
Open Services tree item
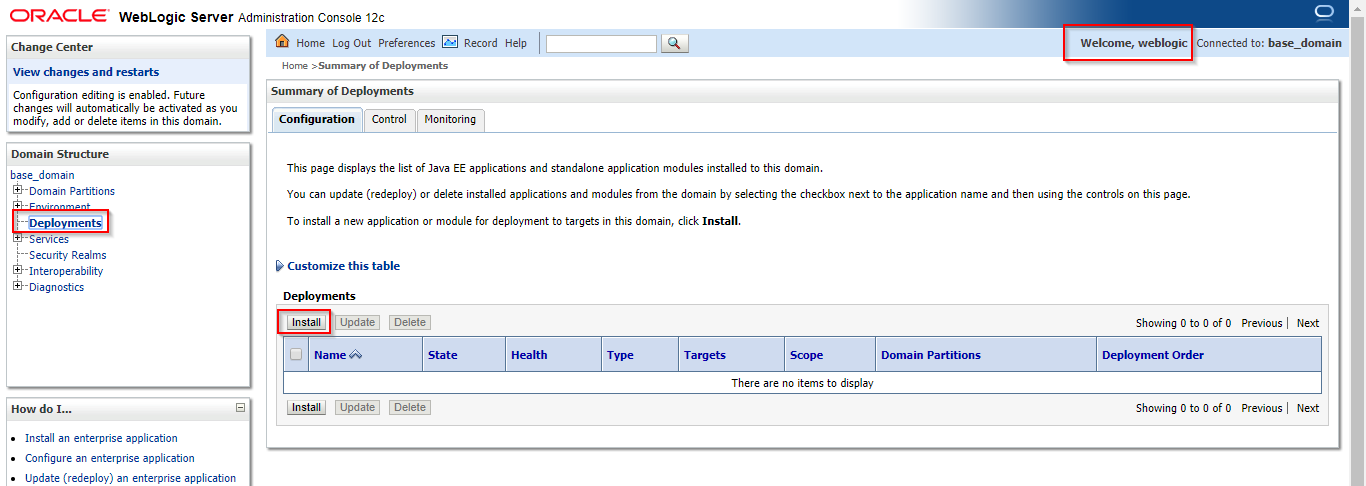[x=49, y=239]
